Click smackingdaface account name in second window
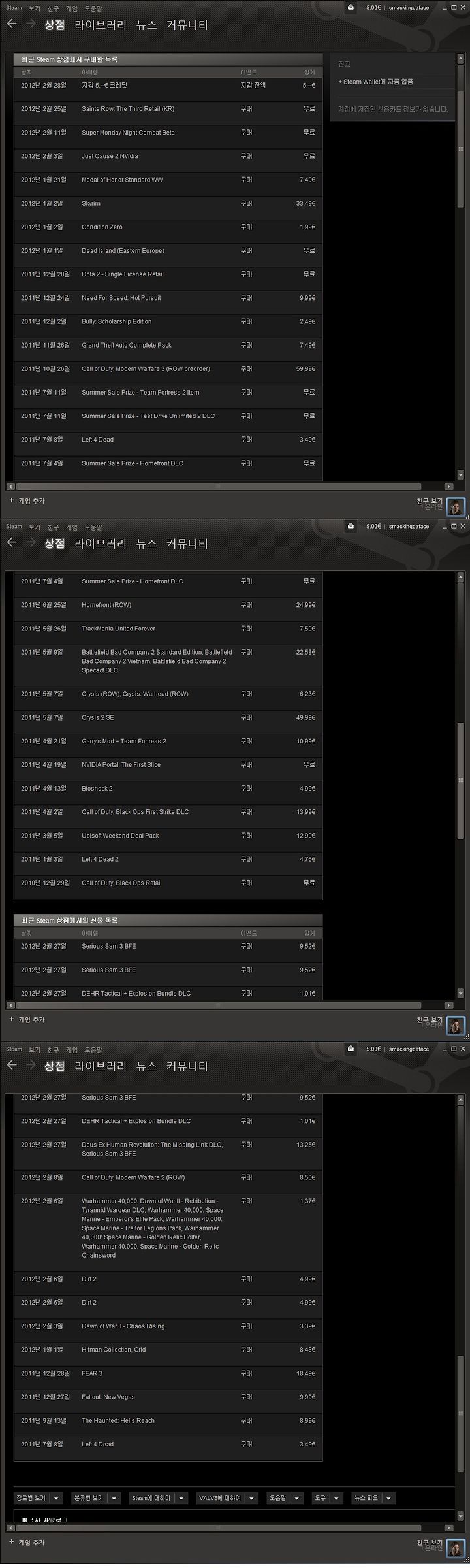Viewport: 470px width, 1568px height. 409,526
